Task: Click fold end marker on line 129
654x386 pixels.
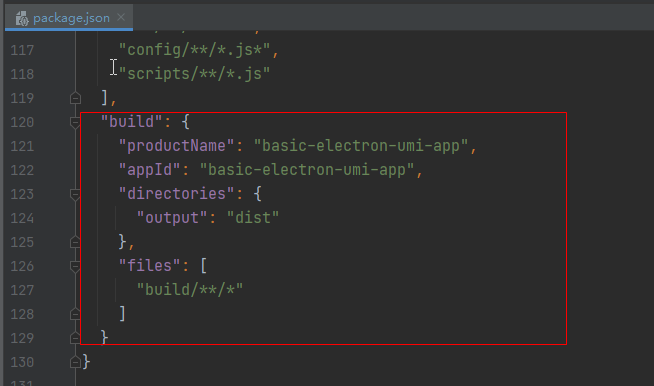Action: [x=75, y=338]
